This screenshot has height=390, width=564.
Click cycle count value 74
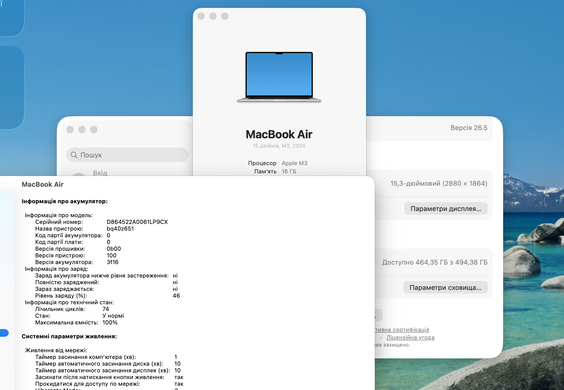pos(105,309)
